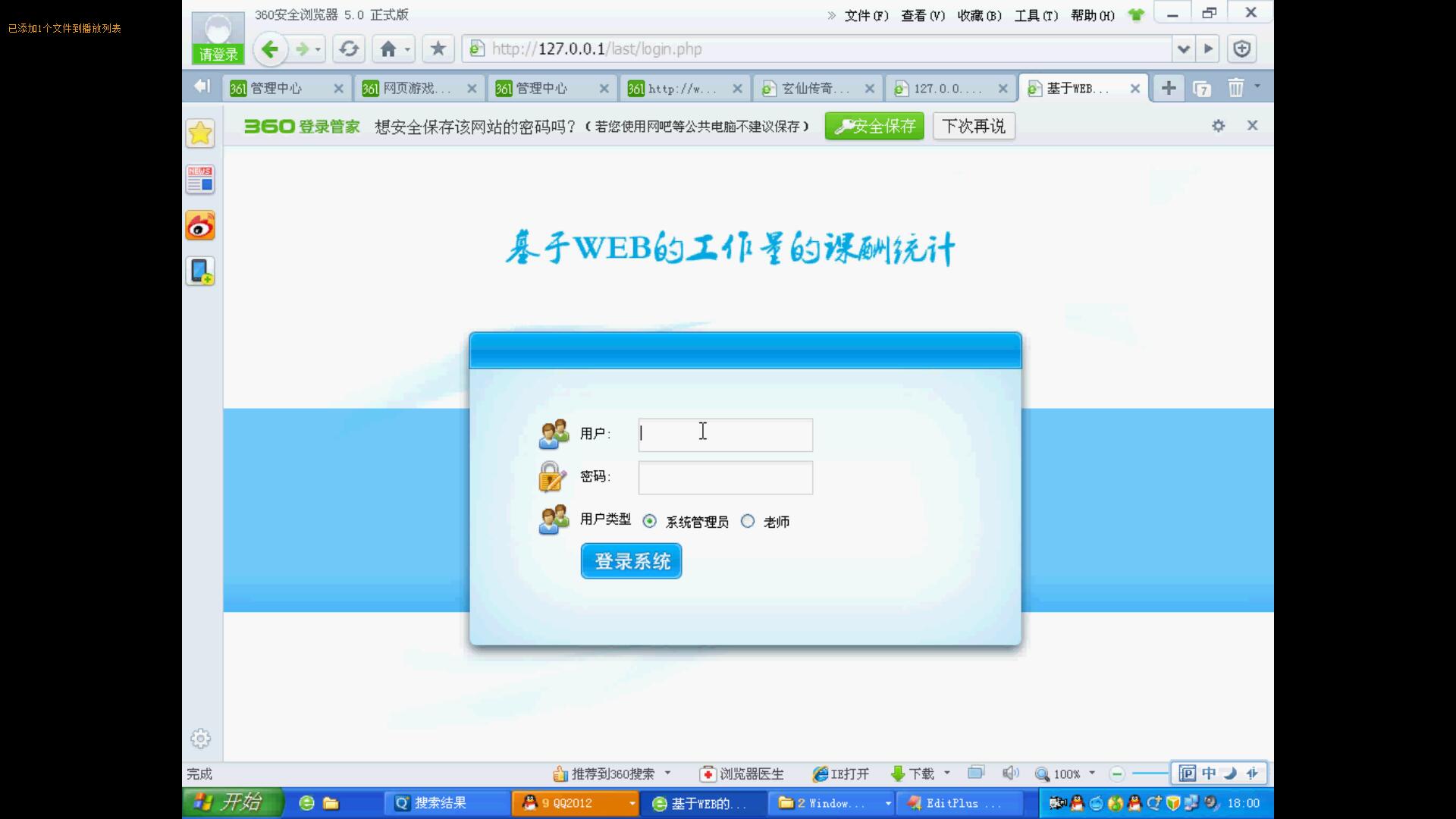Click zoom out minus button in status bar
Image resolution: width=1456 pixels, height=819 pixels.
[1117, 774]
